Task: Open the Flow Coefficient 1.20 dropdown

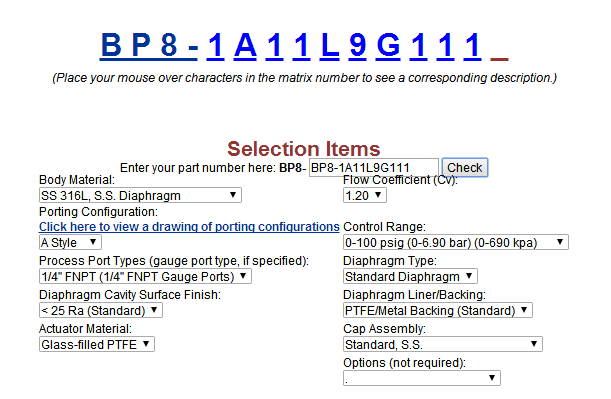Action: coord(365,195)
